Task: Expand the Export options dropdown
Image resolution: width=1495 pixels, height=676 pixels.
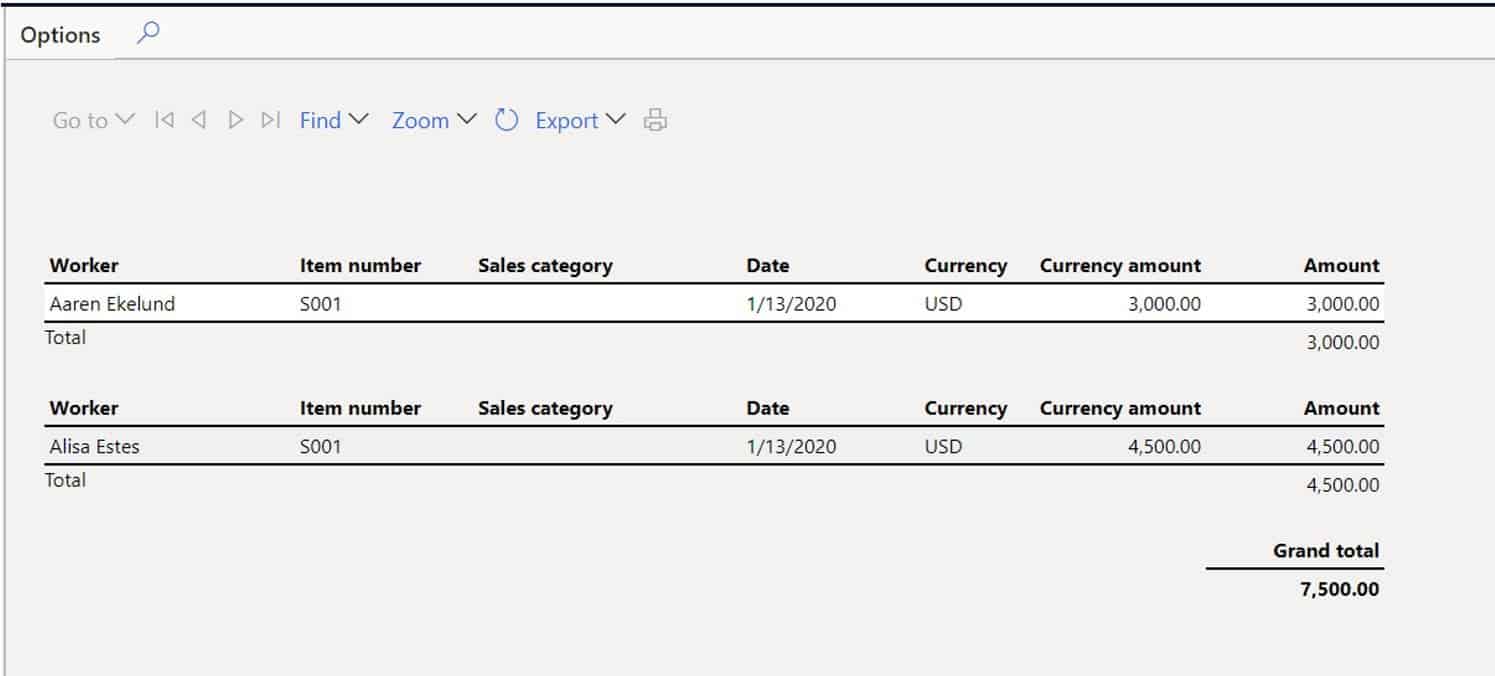Action: pos(617,119)
